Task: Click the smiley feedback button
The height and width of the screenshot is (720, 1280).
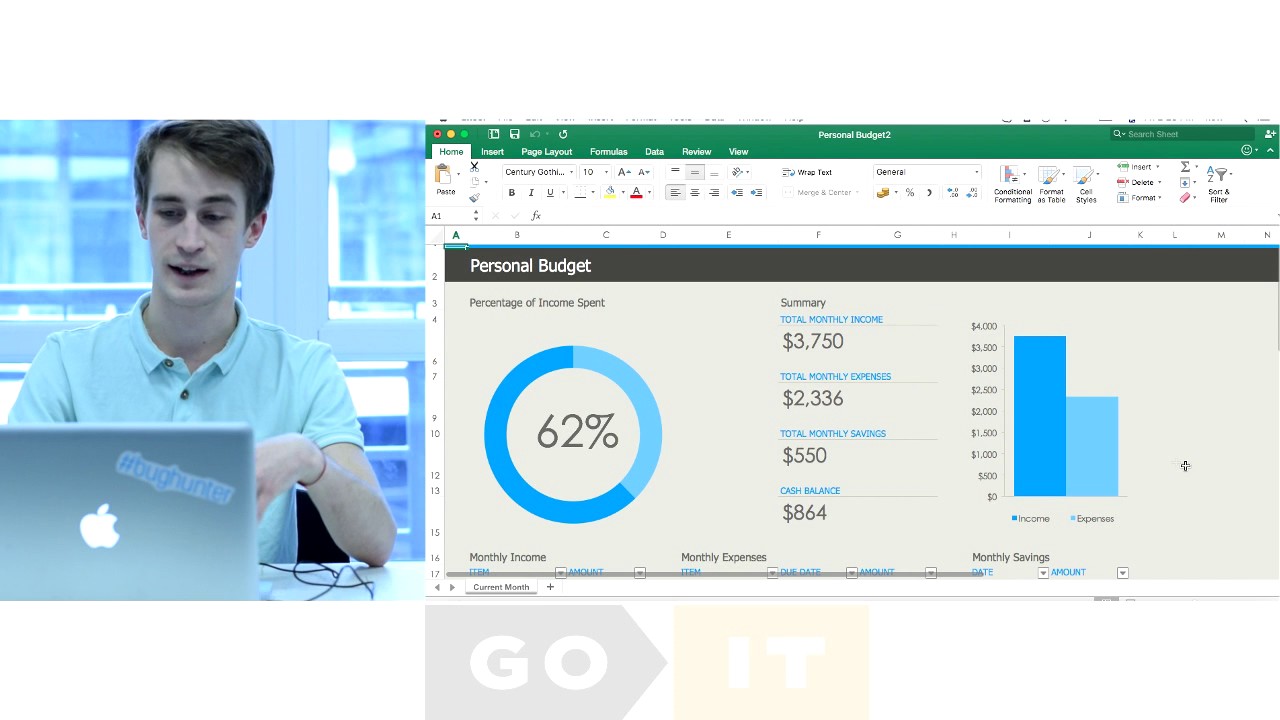Action: [x=1247, y=151]
